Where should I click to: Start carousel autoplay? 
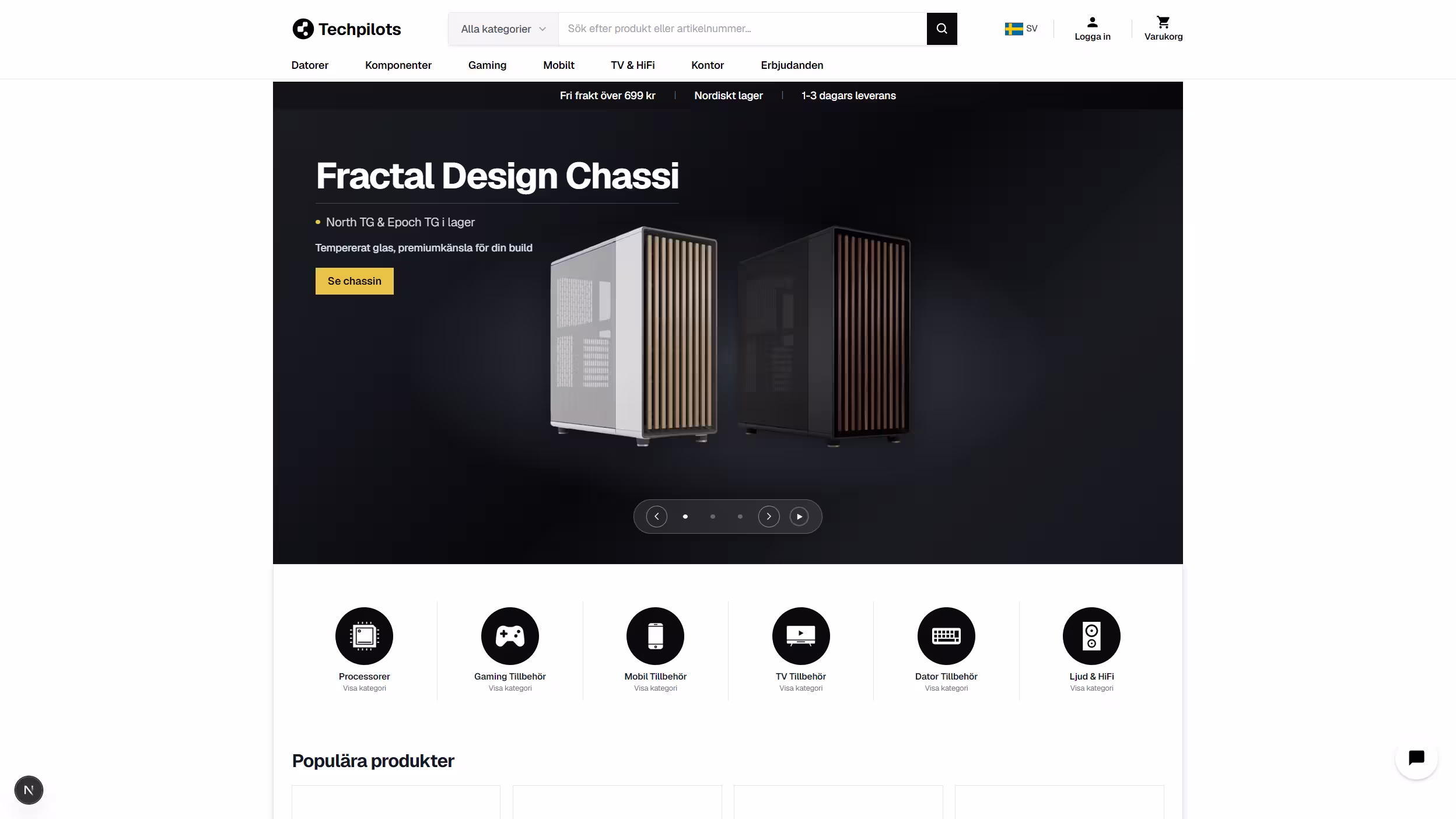[x=799, y=516]
